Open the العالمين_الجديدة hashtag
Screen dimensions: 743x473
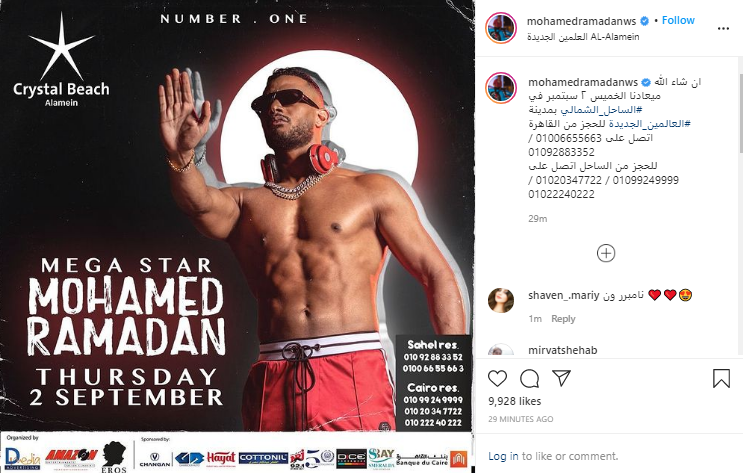[x=649, y=124]
